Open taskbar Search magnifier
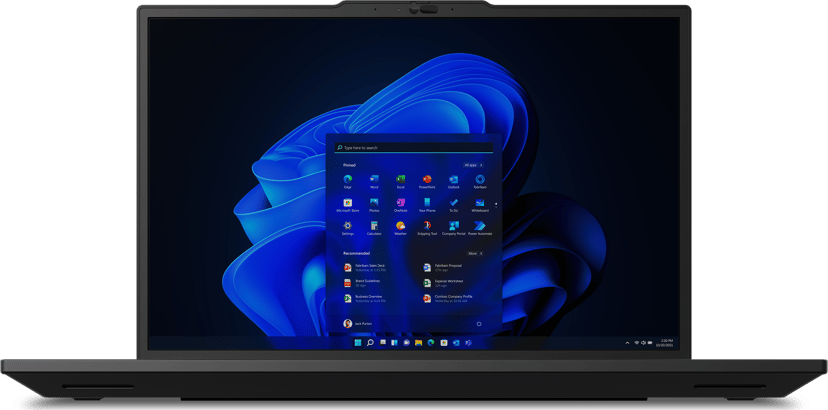 [370, 342]
